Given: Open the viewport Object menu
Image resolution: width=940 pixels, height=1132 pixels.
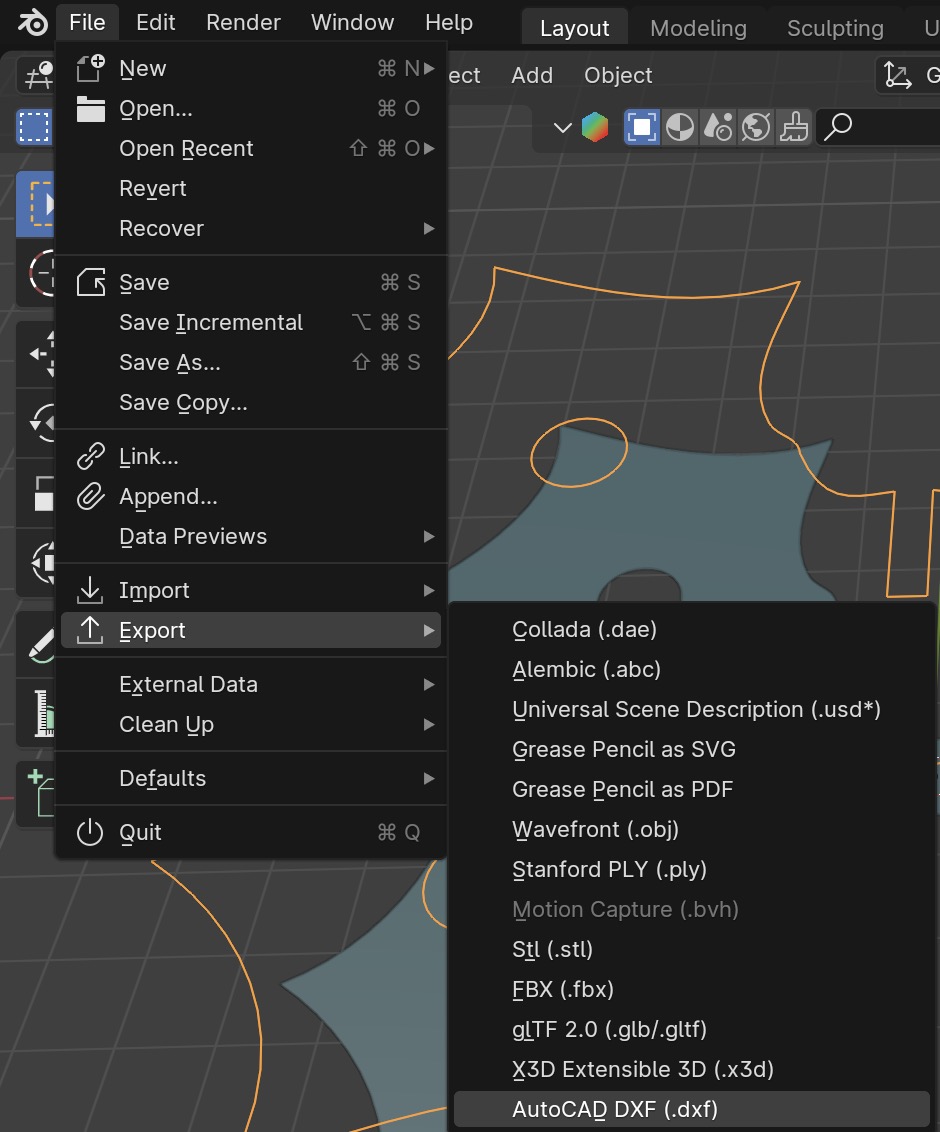Looking at the screenshot, I should click(x=618, y=75).
